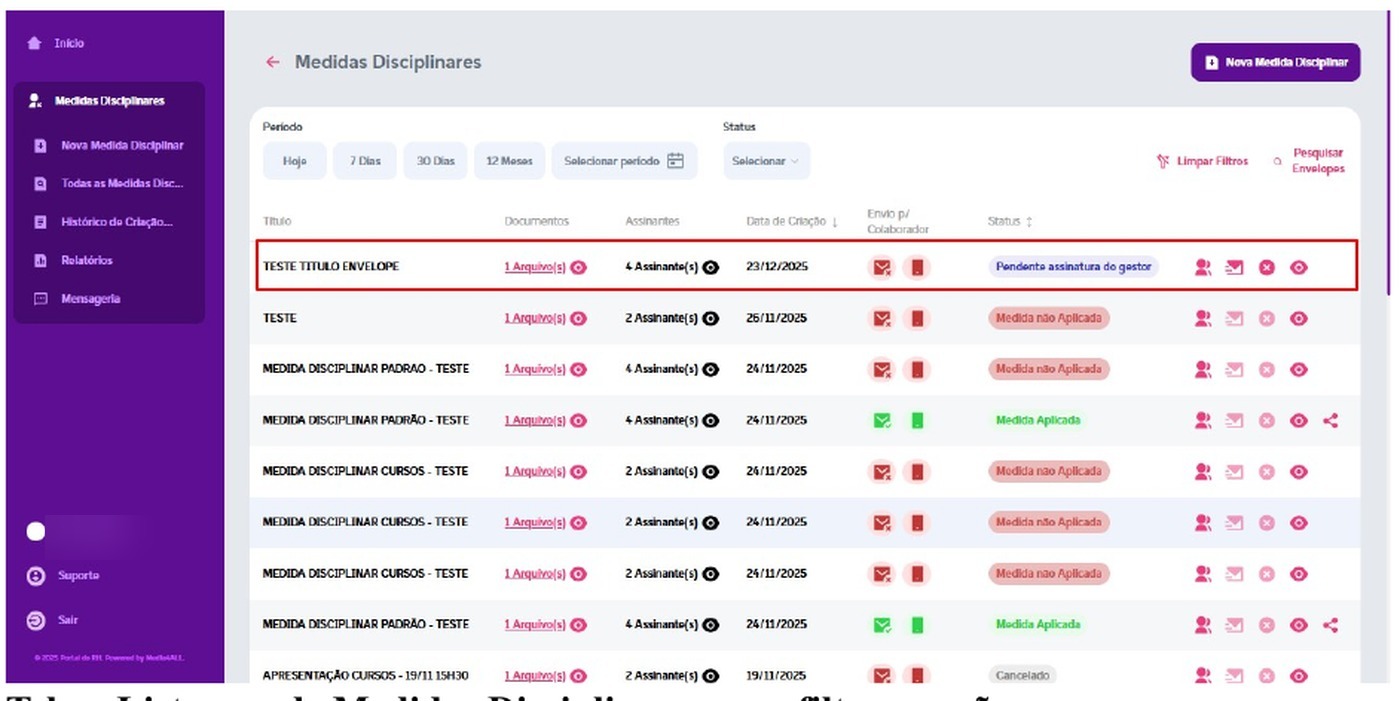Screen dimensions: 1400x701
Task: Filter period by Hoje
Action: pyautogui.click(x=294, y=161)
